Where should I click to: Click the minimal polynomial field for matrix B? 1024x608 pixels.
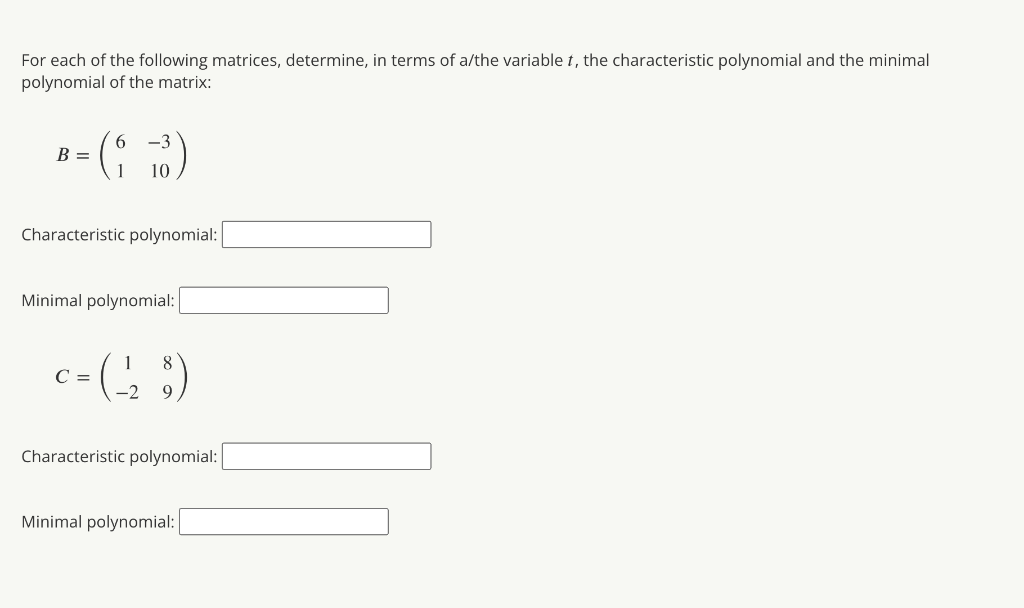tap(283, 300)
